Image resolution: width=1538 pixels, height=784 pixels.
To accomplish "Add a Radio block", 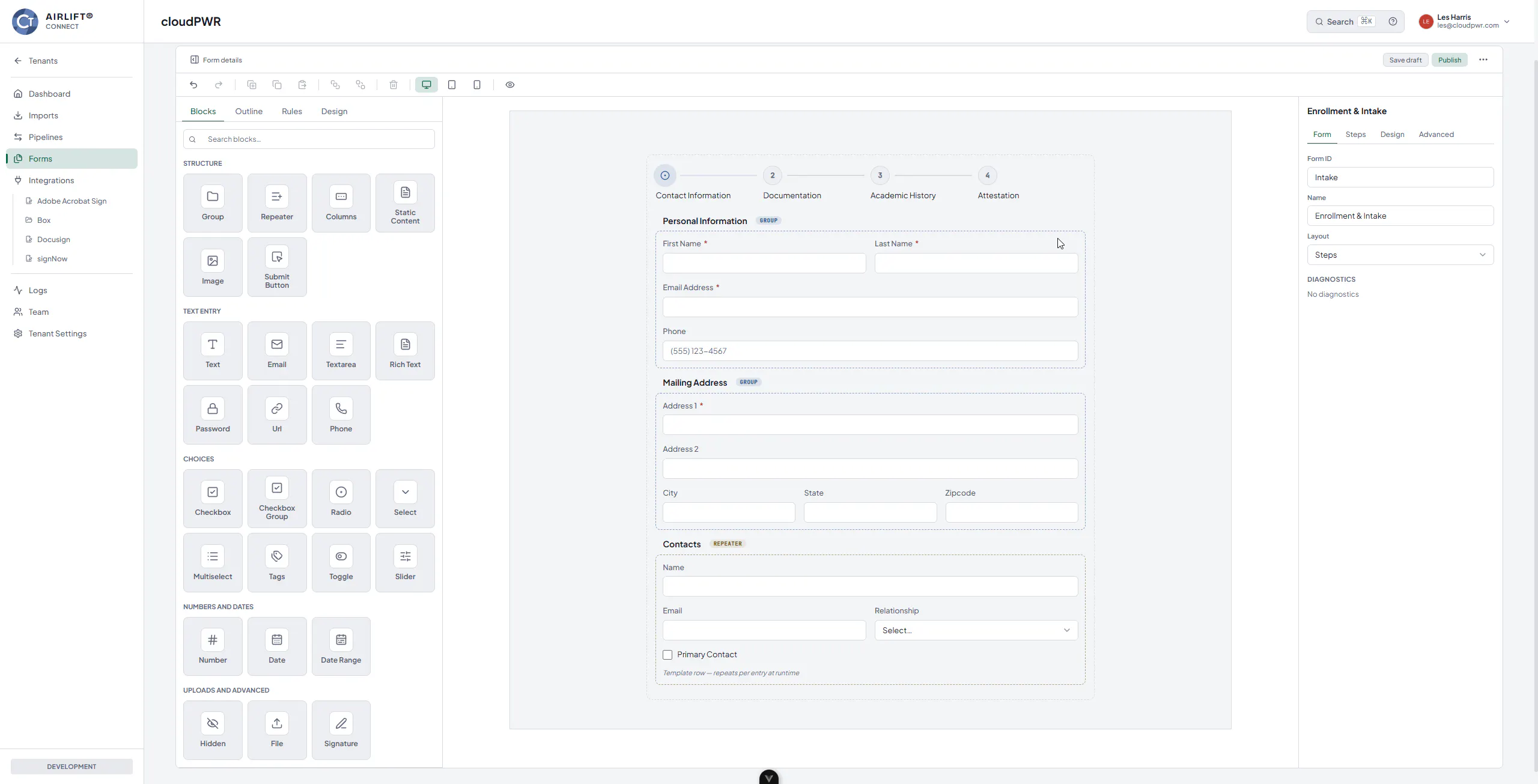I will [341, 499].
